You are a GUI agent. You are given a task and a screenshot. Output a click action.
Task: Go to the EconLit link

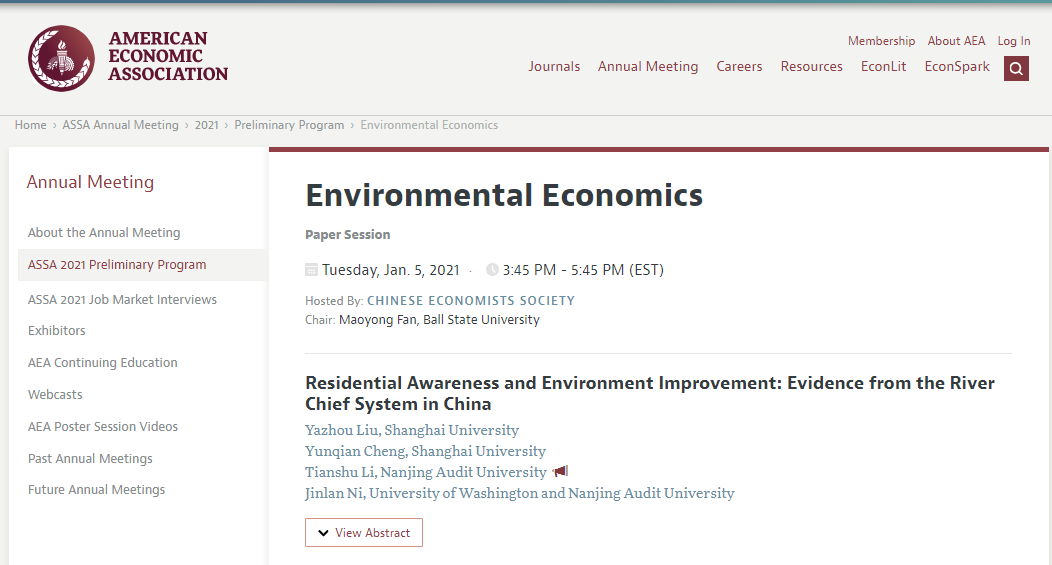(884, 66)
